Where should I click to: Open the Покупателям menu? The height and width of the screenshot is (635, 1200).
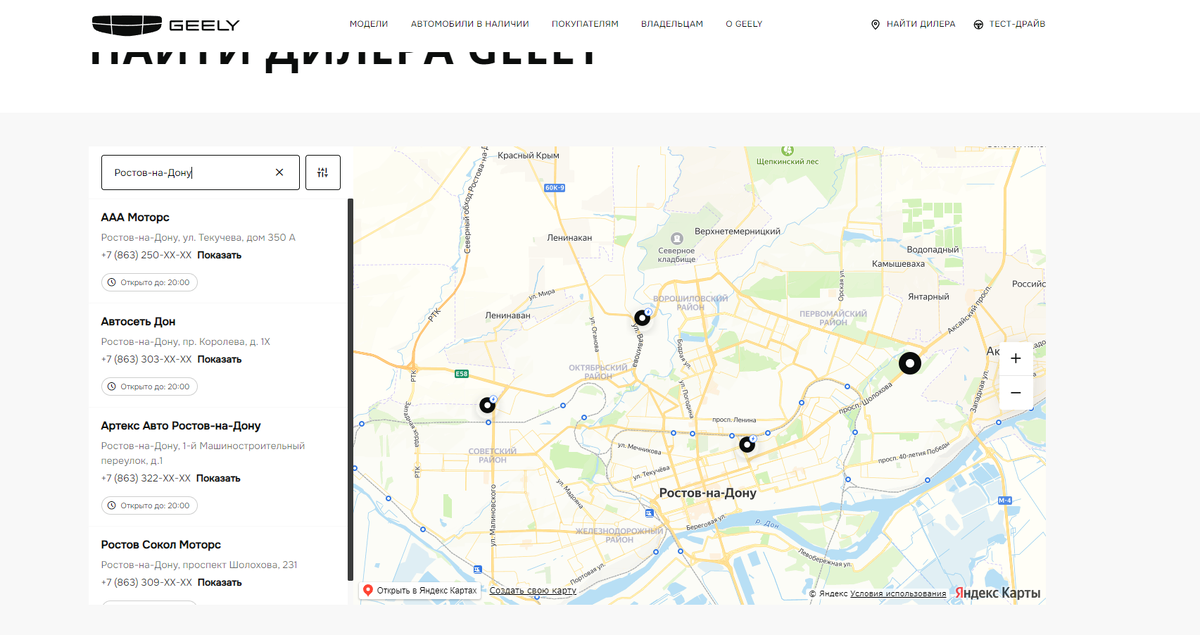[x=585, y=24]
